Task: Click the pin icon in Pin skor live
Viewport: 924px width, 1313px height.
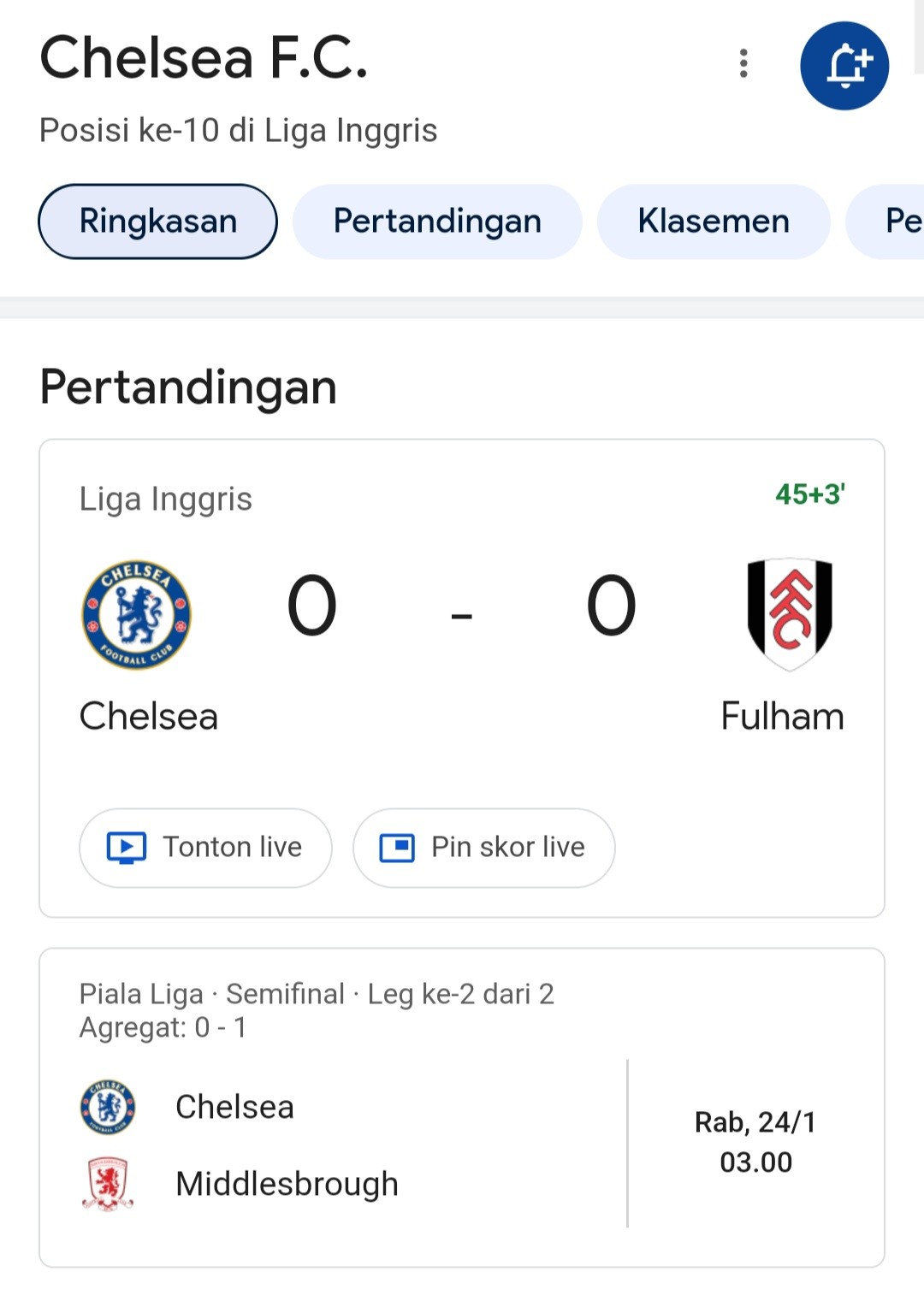Action: tap(397, 848)
